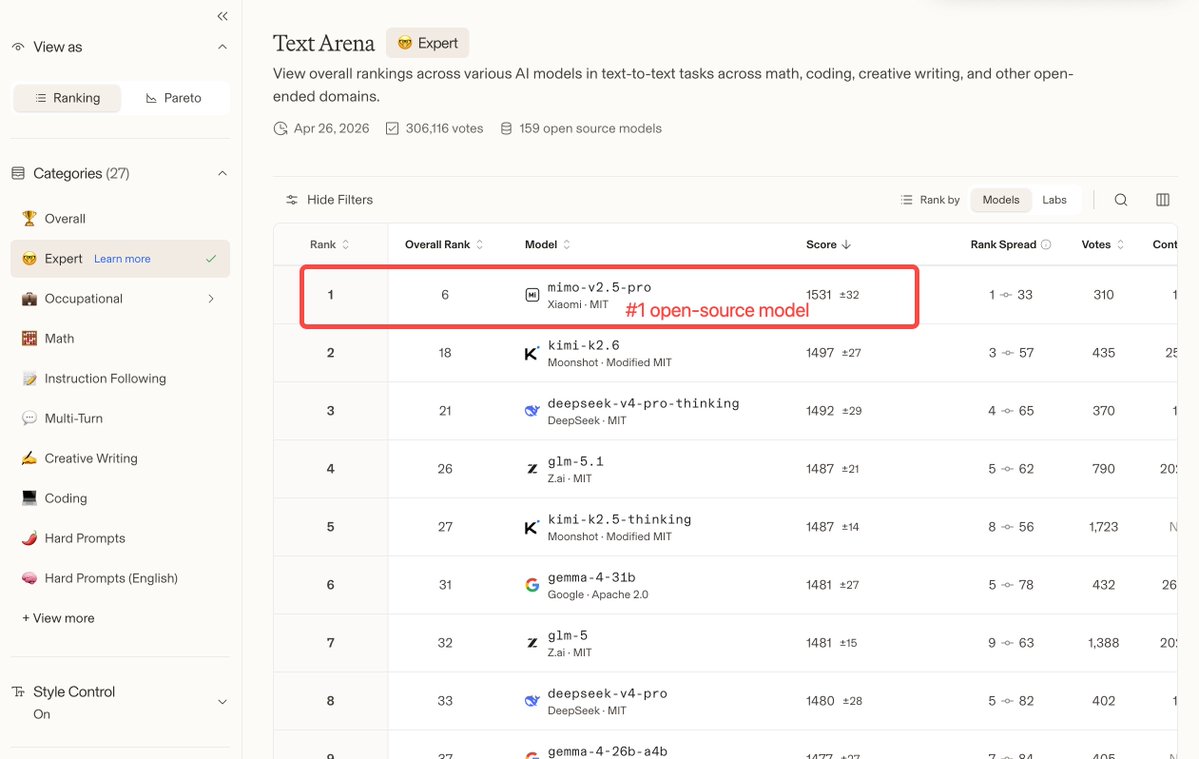
Task: Click the Z.ai logo beside glm-5.1
Action: click(532, 469)
